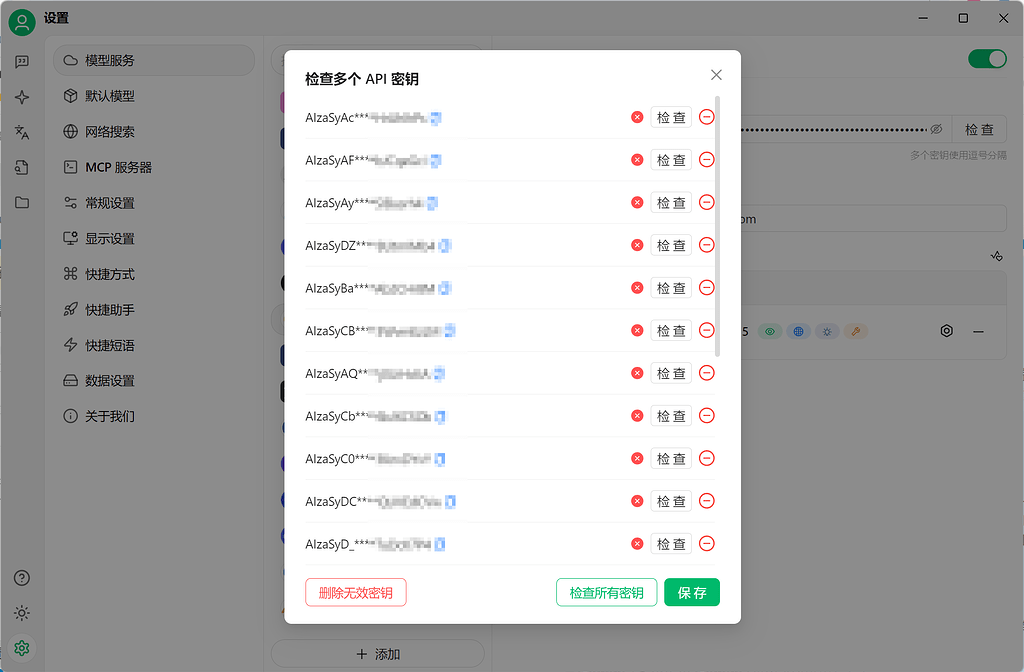Remove the AIzaSyBa key row
Viewport: 1024px width, 672px height.
(707, 287)
